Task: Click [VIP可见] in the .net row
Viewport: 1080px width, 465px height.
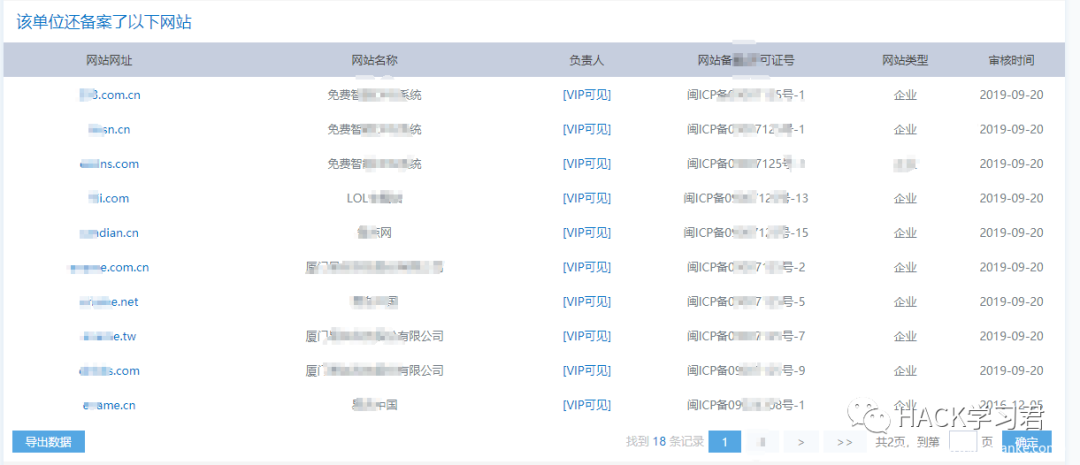Action: (x=587, y=302)
